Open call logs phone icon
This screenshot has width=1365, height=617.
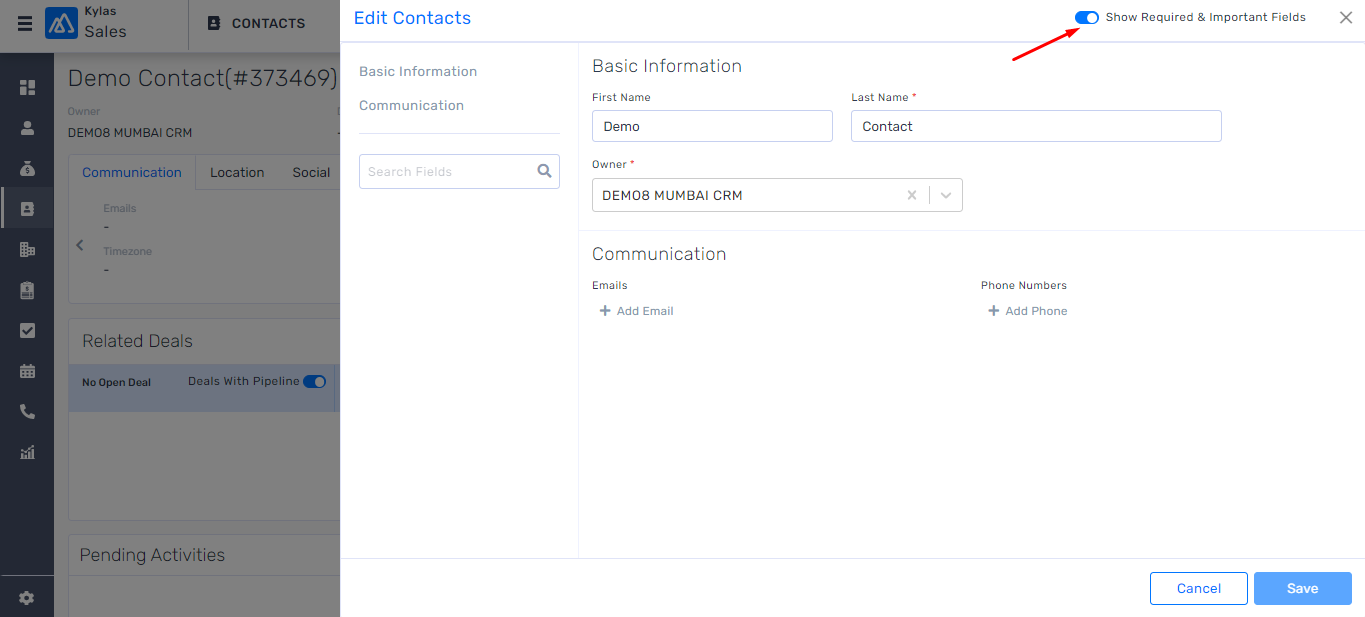pos(27,412)
